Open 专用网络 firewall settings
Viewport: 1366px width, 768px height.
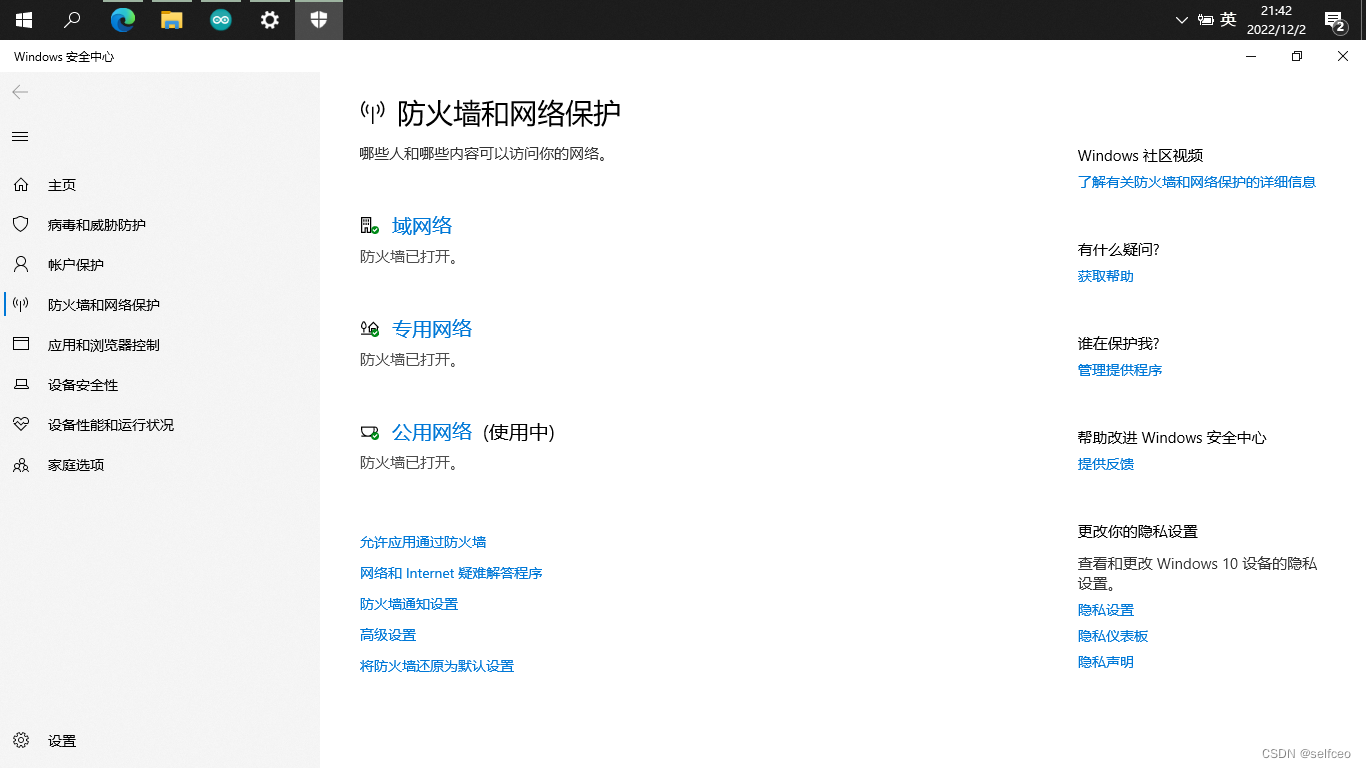[x=432, y=329]
